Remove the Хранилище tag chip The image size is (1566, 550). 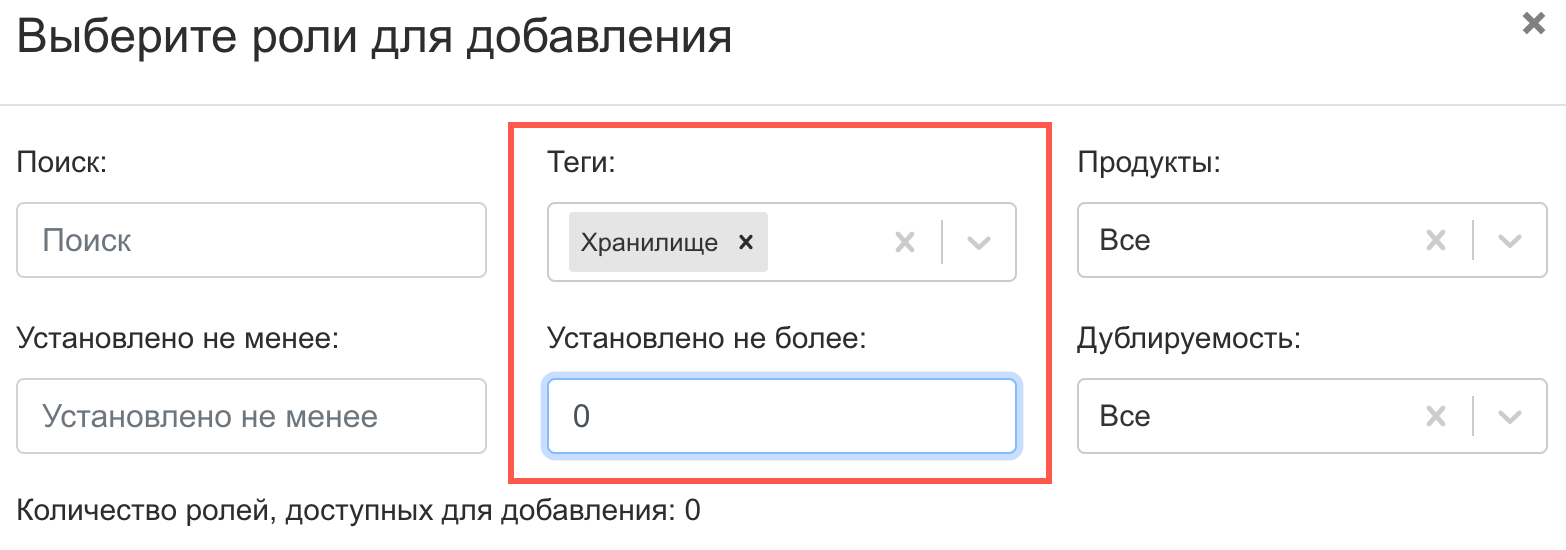click(x=744, y=242)
